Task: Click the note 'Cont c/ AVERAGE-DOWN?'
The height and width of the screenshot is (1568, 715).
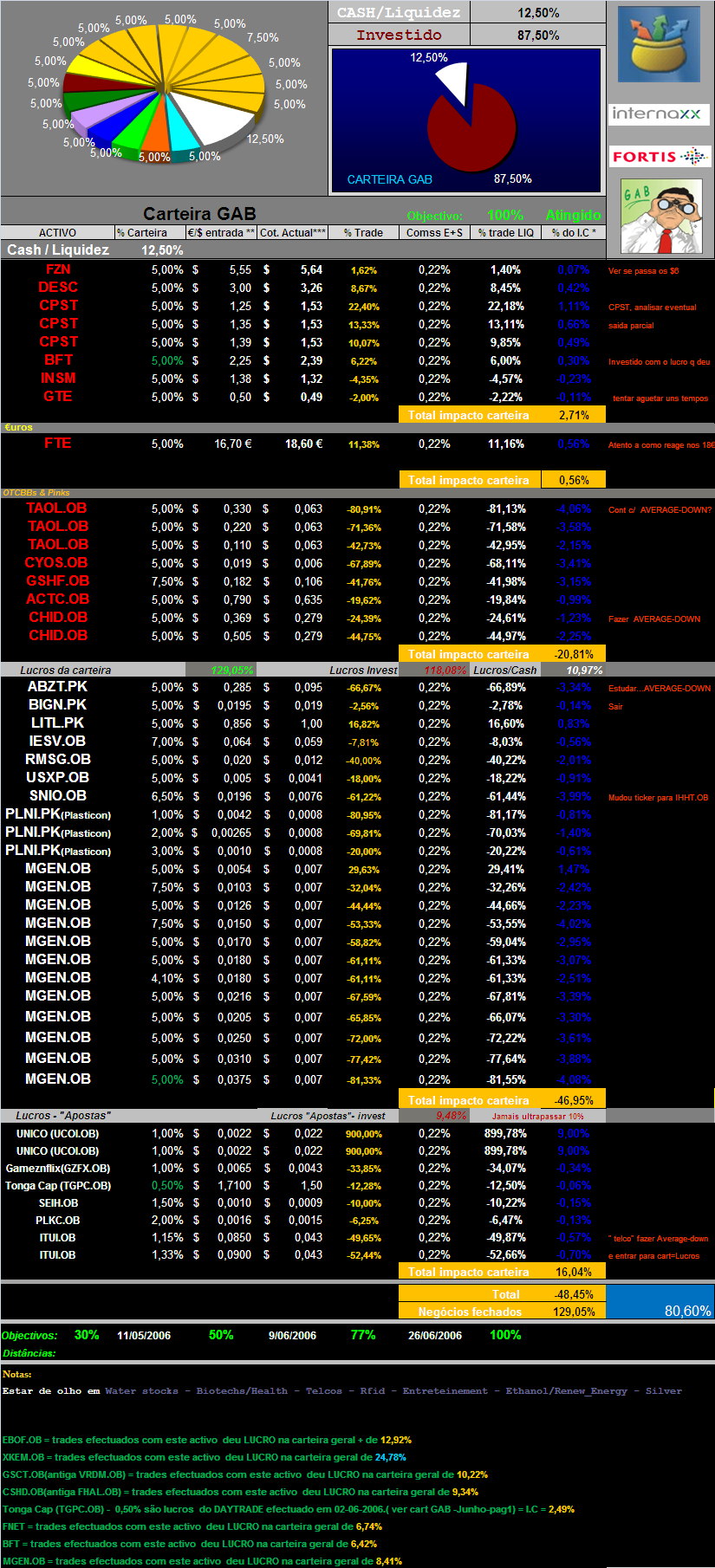Action: pos(660,510)
